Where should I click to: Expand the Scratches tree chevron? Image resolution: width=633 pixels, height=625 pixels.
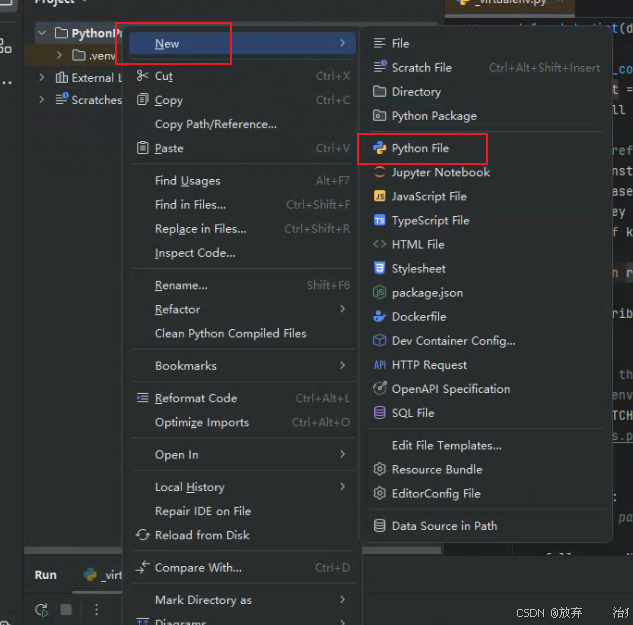pyautogui.click(x=41, y=99)
